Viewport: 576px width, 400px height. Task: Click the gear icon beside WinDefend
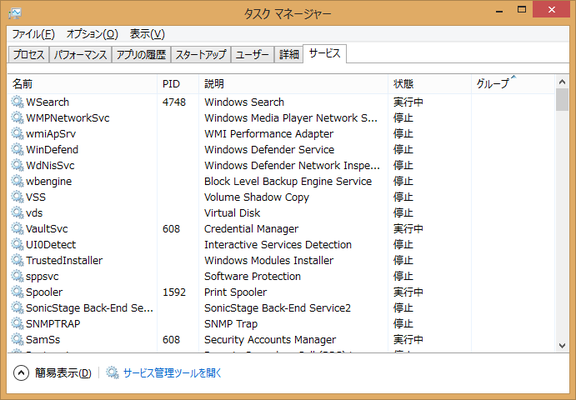pyautogui.click(x=17, y=149)
